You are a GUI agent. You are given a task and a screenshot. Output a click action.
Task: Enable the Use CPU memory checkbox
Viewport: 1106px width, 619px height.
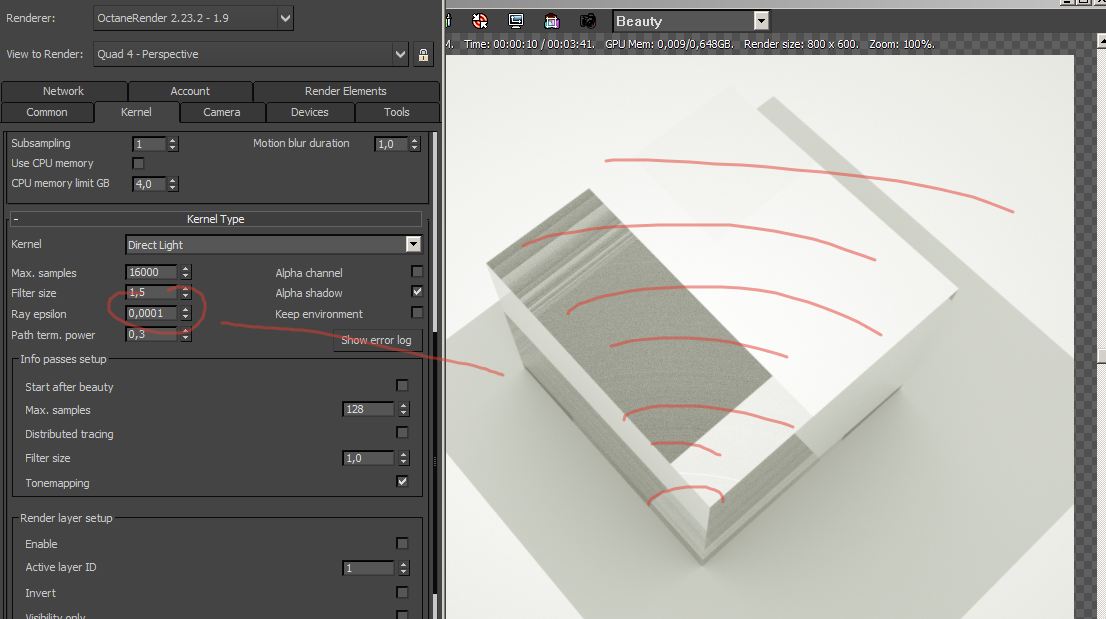(138, 164)
